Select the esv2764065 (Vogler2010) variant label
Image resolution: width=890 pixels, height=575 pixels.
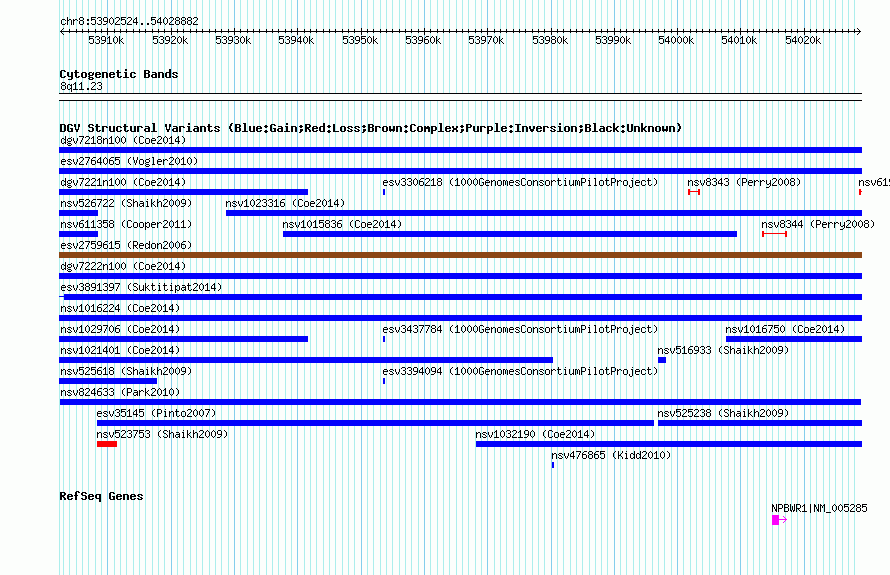click(129, 161)
